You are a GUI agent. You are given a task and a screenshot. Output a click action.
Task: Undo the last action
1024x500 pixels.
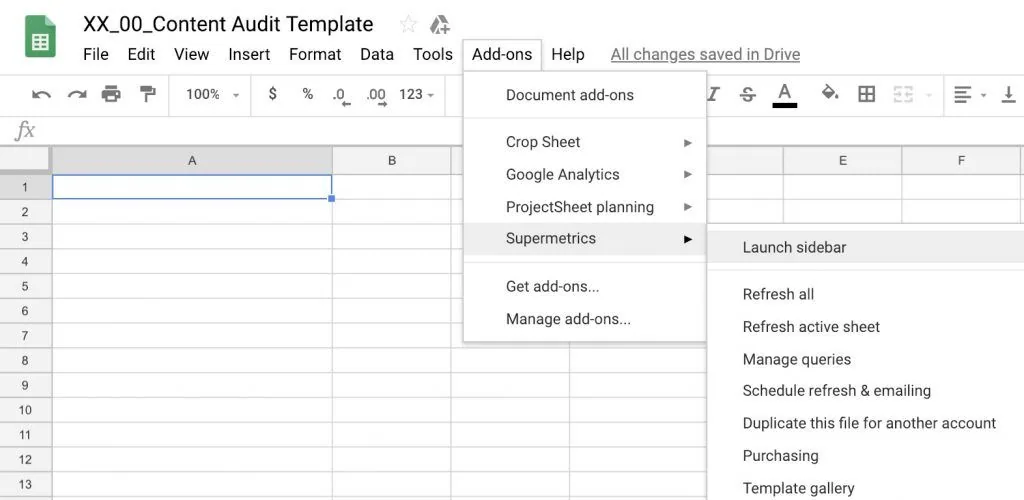click(41, 95)
